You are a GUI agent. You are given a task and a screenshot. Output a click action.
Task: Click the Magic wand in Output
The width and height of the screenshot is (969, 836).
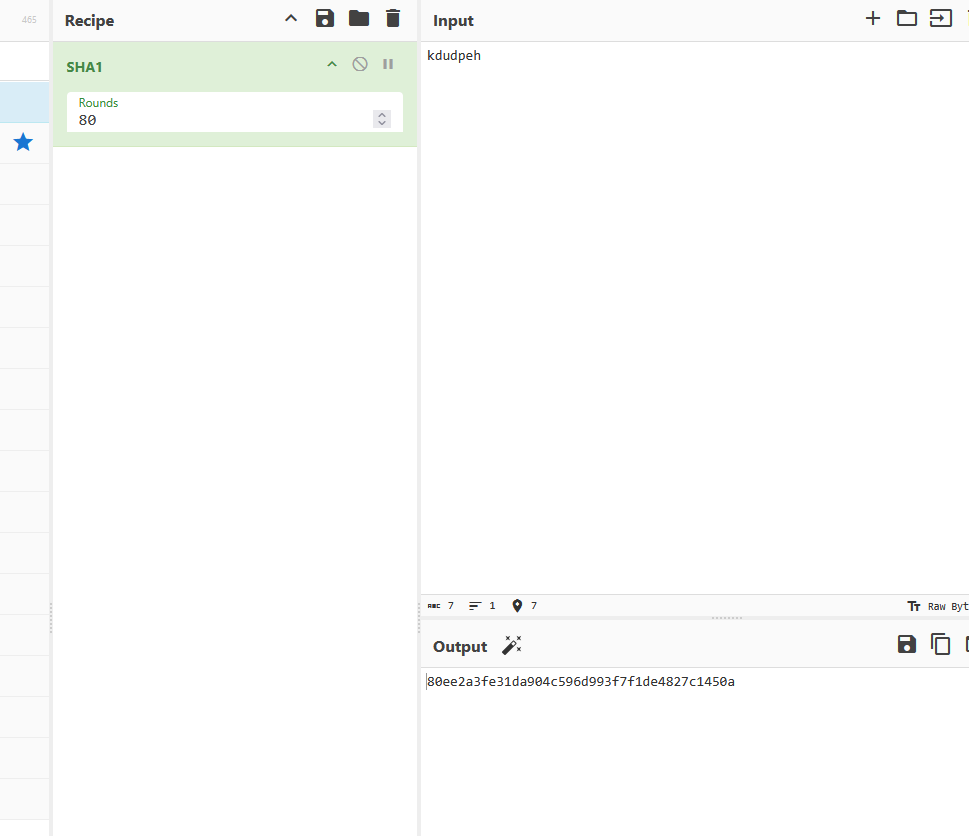tap(512, 646)
